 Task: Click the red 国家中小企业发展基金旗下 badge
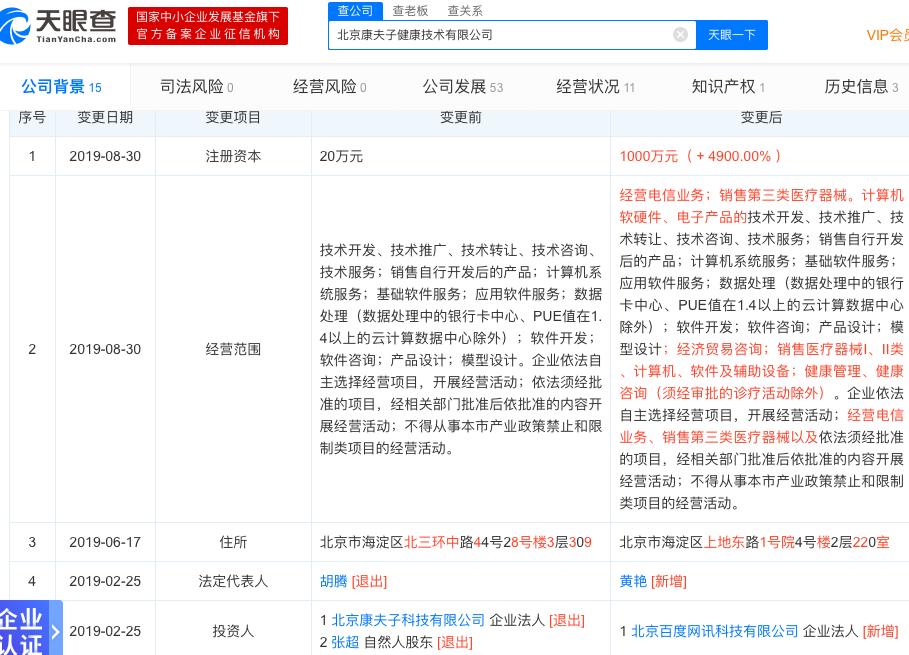(208, 25)
